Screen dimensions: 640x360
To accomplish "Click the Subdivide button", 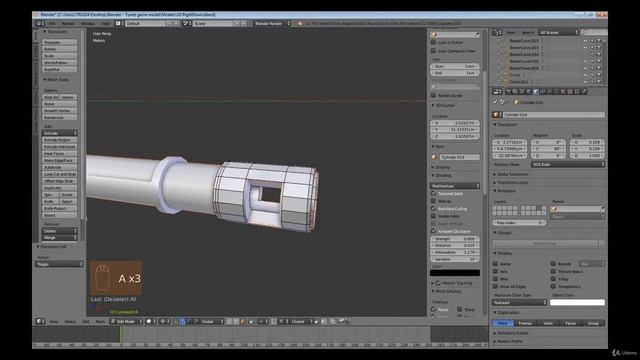I will click(60, 167).
